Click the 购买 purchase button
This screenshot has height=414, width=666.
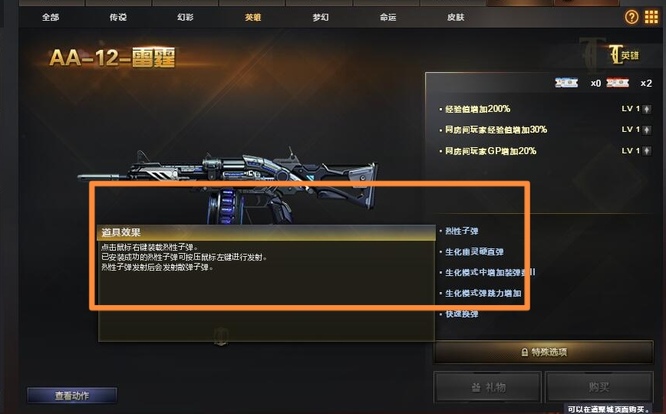click(599, 387)
